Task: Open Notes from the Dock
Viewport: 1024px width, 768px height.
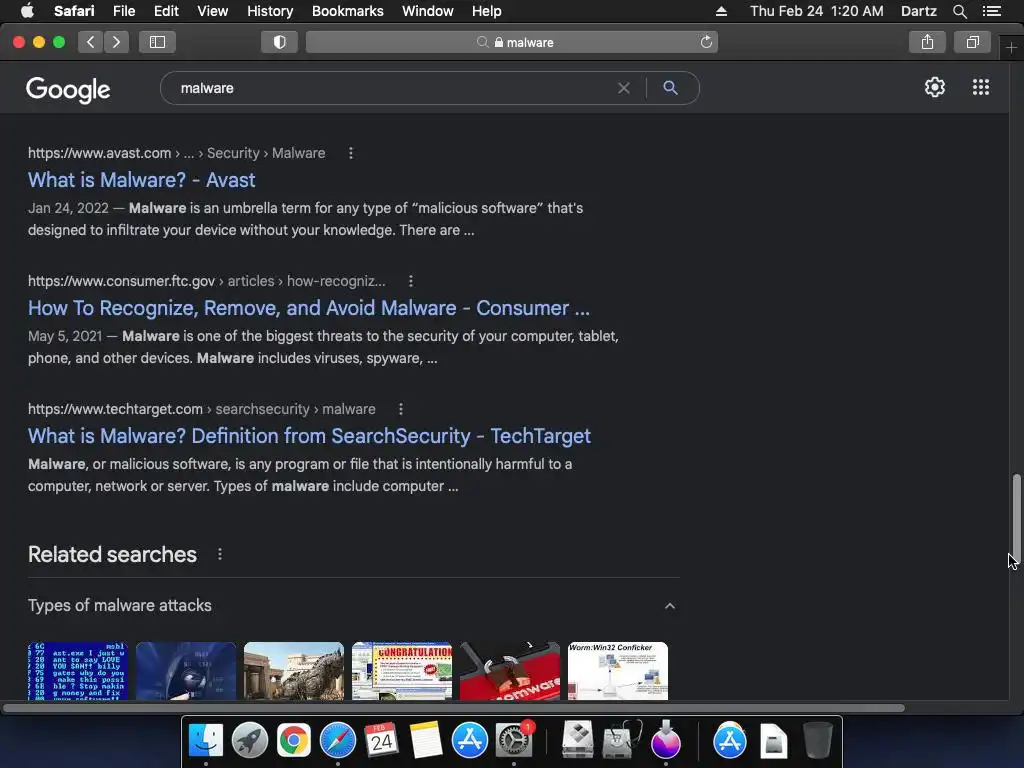Action: point(426,741)
